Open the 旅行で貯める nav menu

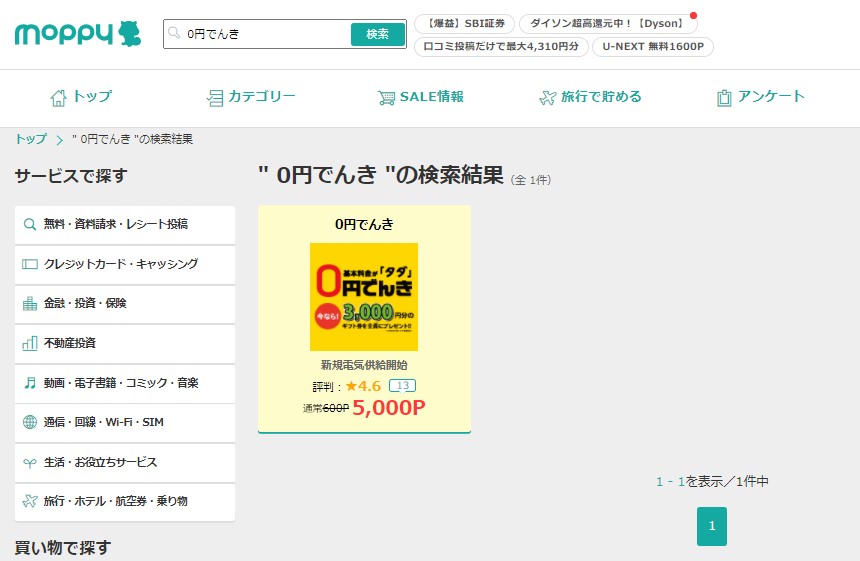(x=590, y=97)
